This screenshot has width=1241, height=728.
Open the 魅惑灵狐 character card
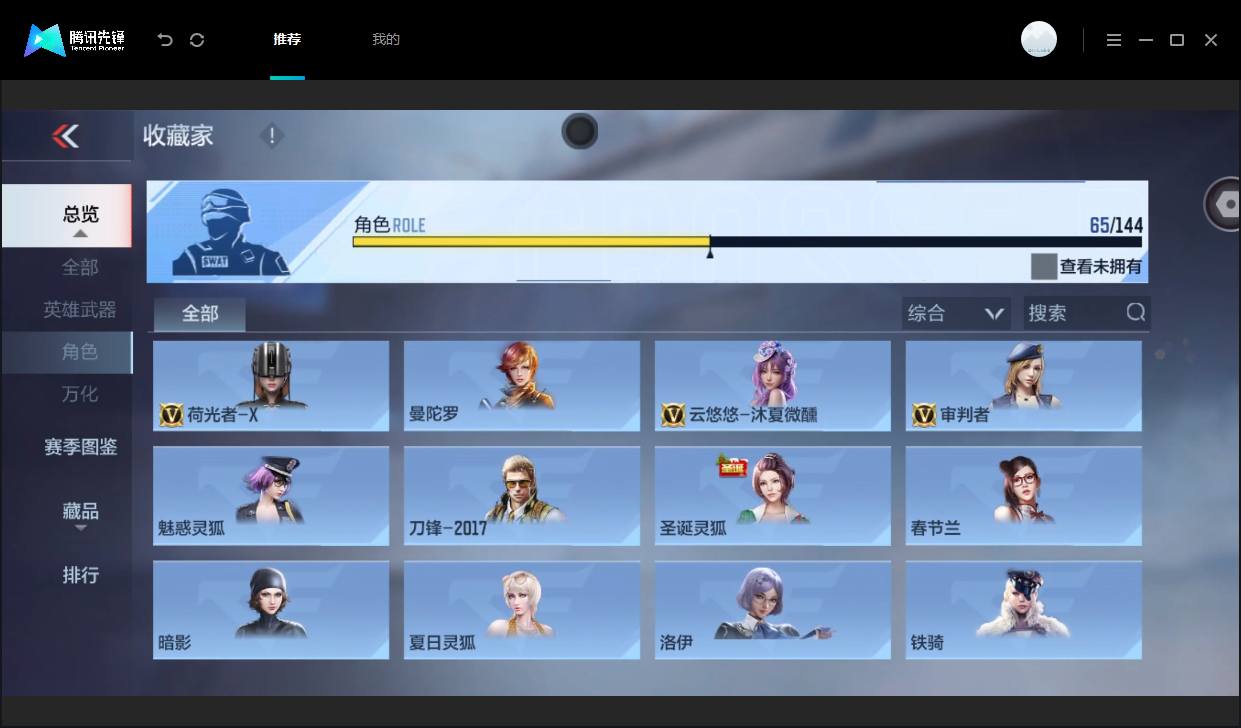coord(271,496)
